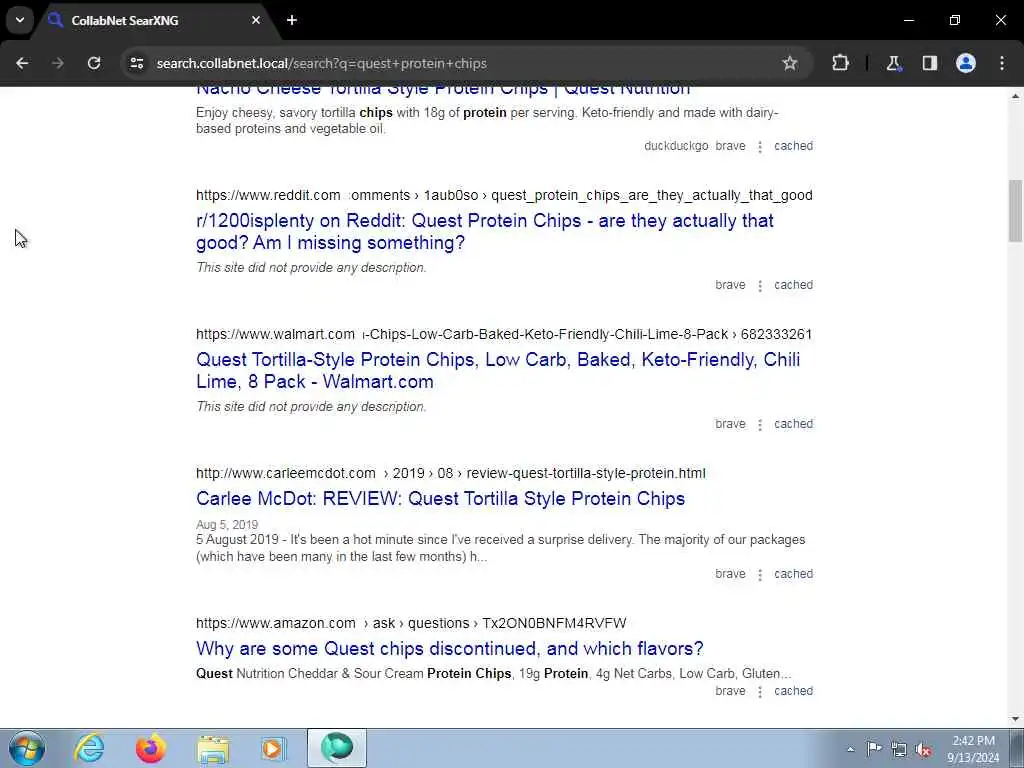
Task: Open network status tray icon
Action: pos(899,749)
